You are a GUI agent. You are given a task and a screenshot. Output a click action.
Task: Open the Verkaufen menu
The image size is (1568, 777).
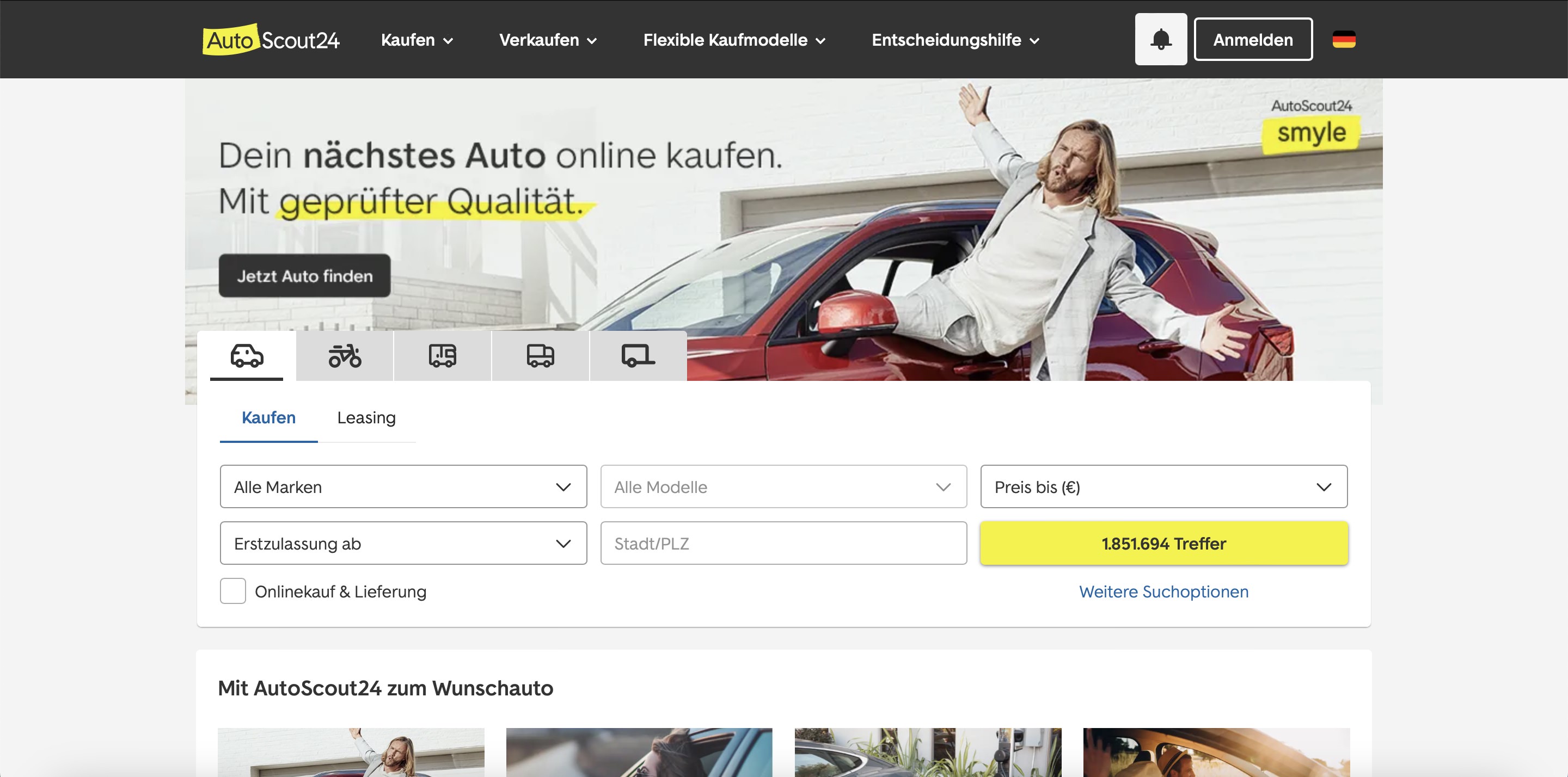click(x=547, y=40)
